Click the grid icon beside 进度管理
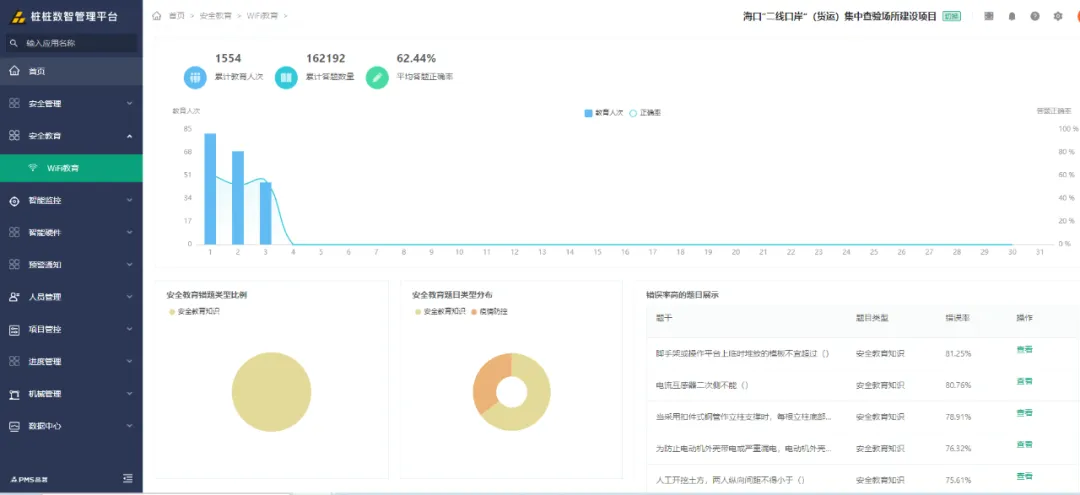 pyautogui.click(x=14, y=361)
